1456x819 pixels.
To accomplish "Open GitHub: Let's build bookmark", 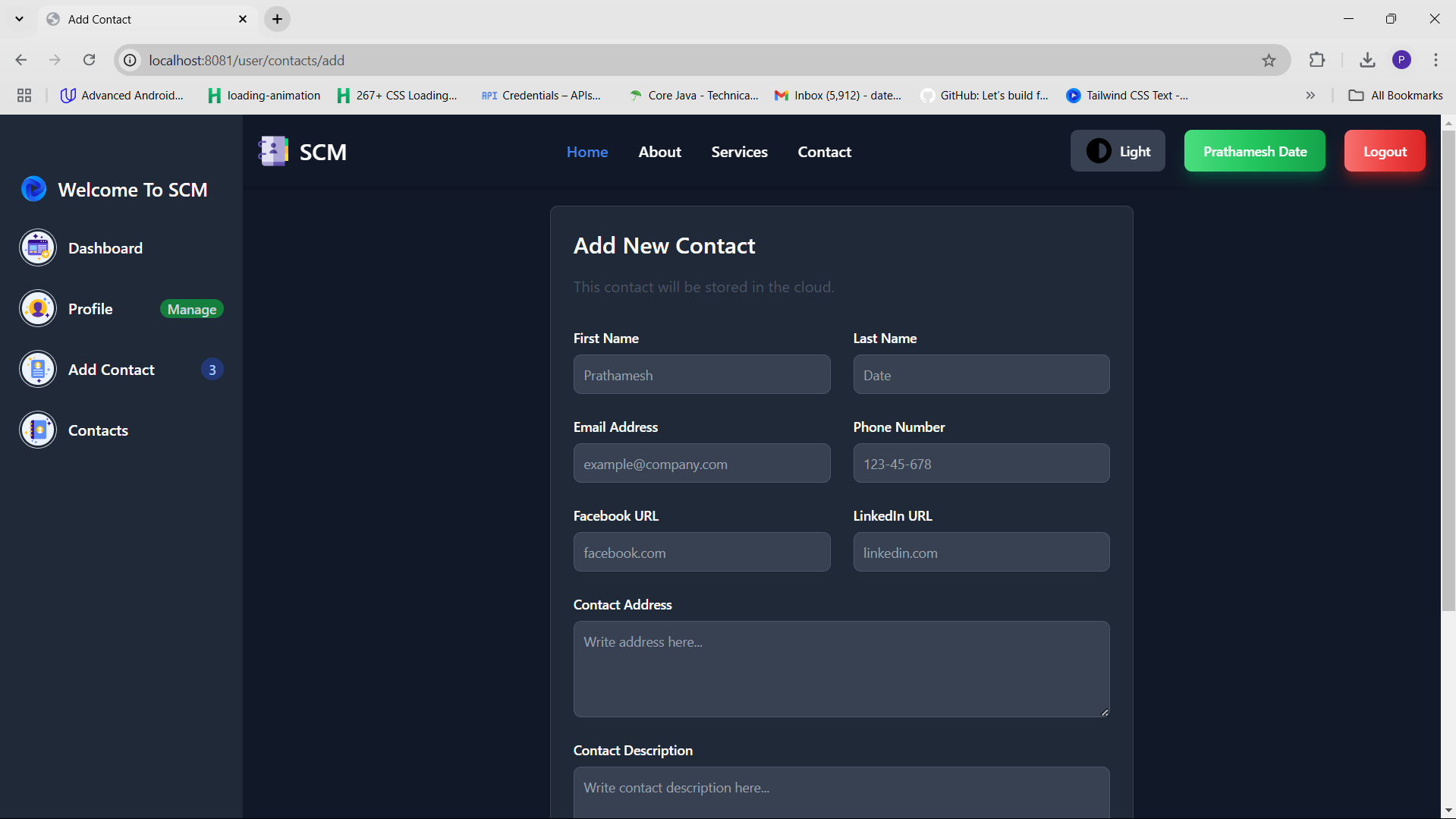I will [x=985, y=95].
